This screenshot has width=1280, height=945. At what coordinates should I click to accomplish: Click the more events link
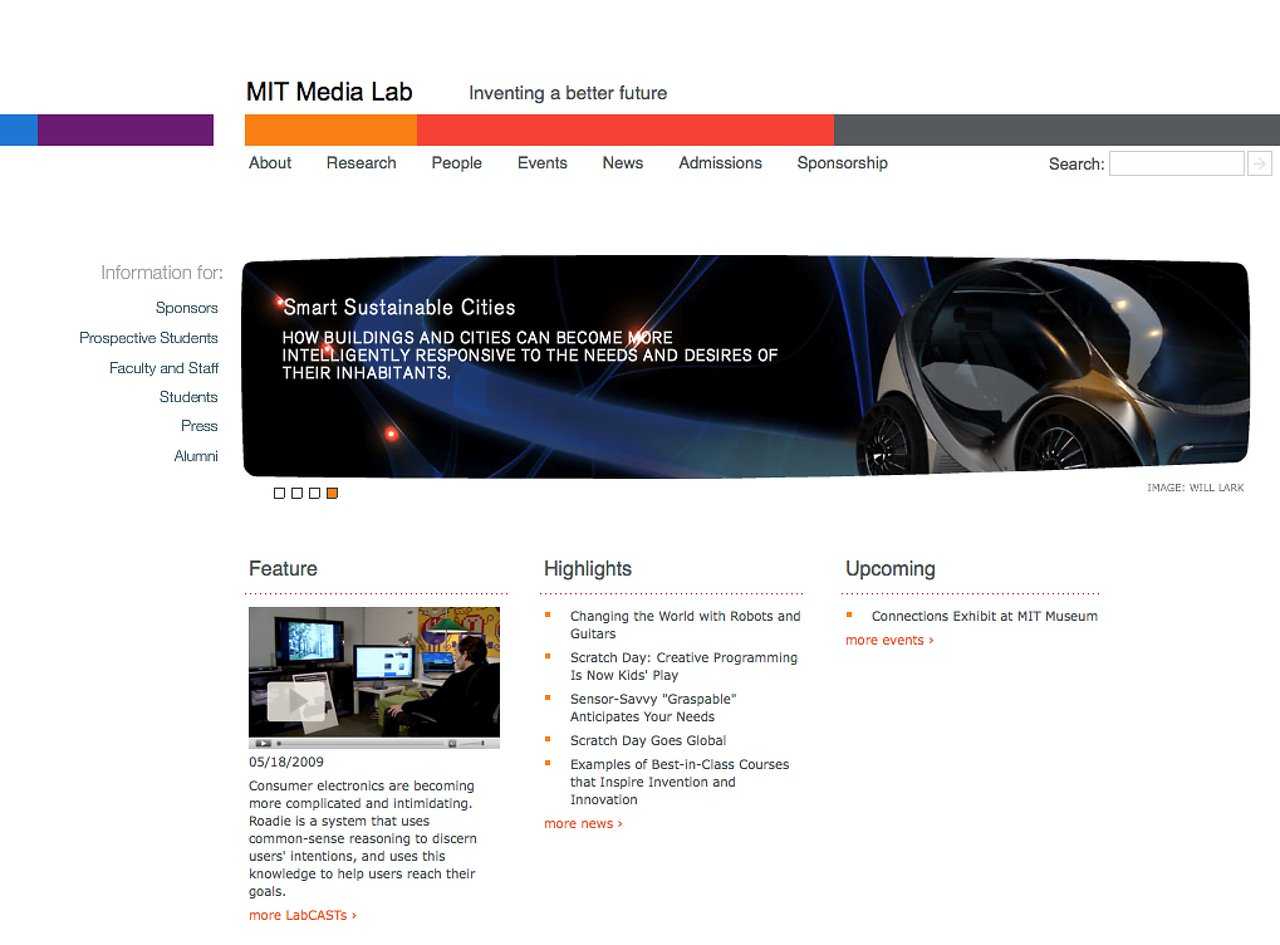888,640
